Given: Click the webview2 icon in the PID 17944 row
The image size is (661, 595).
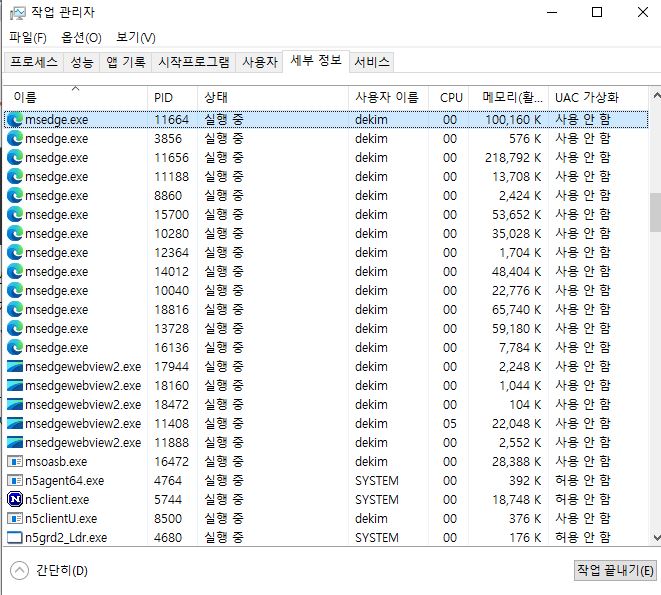Looking at the screenshot, I should [x=15, y=366].
